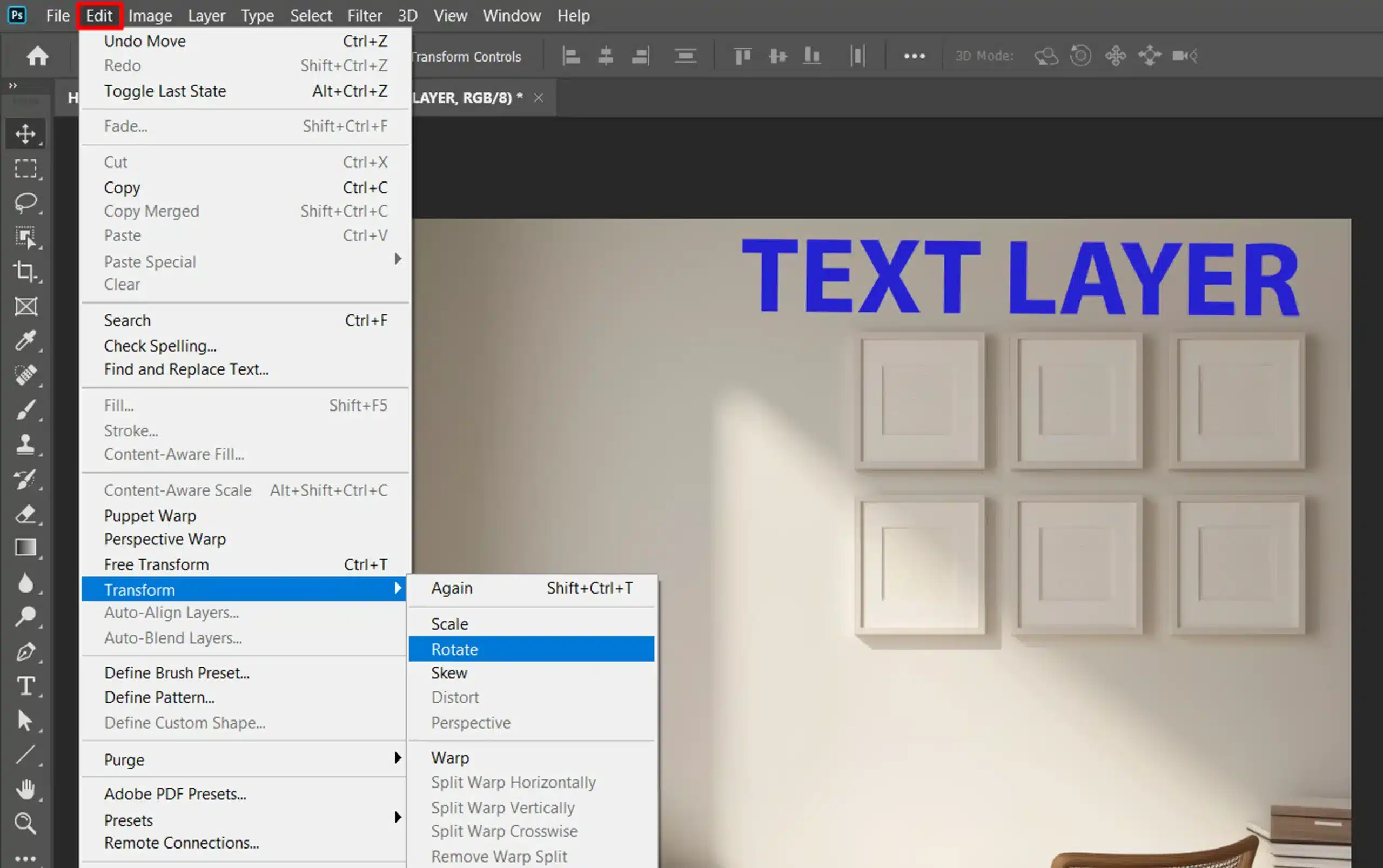The image size is (1383, 868).
Task: Align left edges of layers
Action: click(571, 56)
